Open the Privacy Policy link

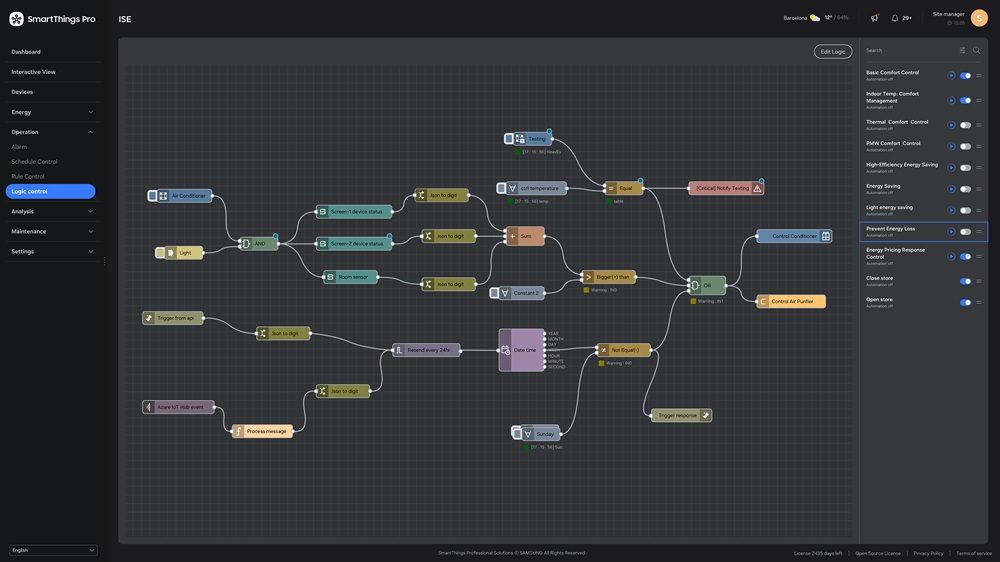pos(928,553)
